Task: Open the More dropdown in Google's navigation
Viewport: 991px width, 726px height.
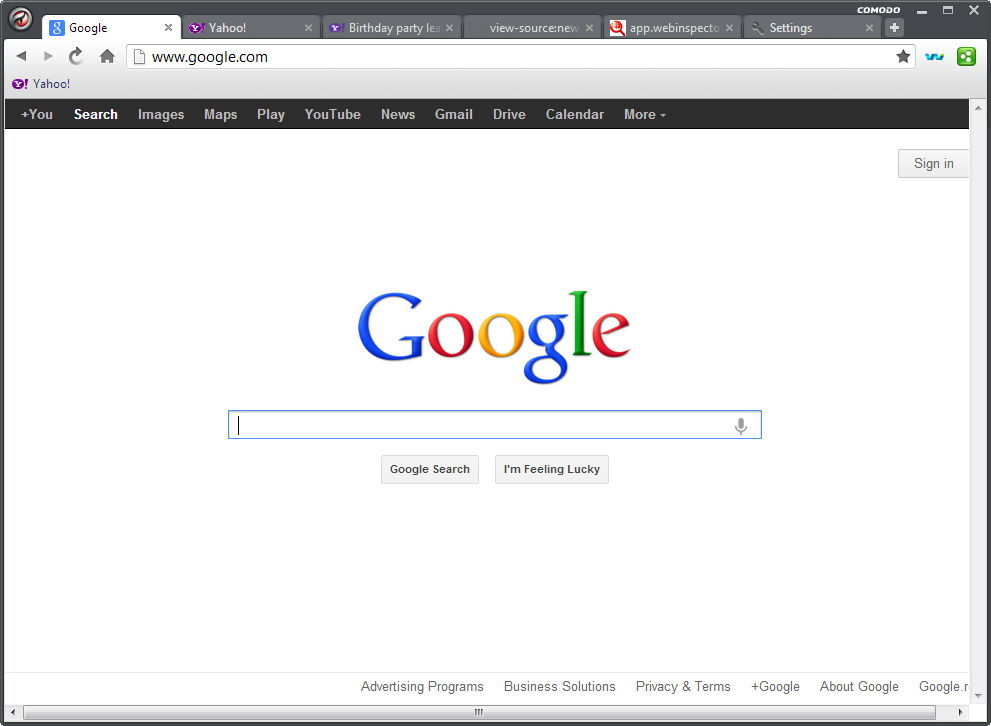Action: 643,114
